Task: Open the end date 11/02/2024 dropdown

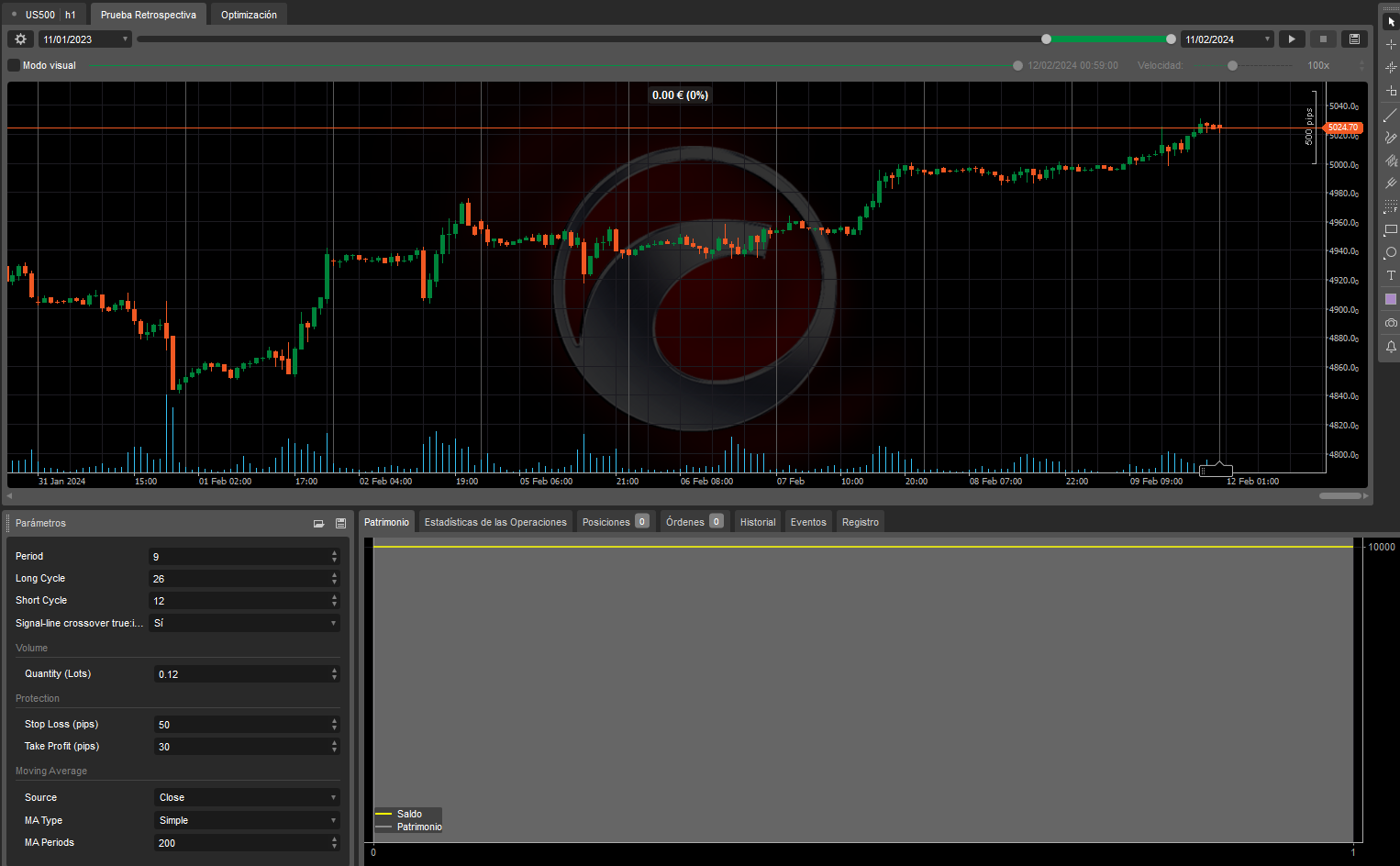Action: pyautogui.click(x=1227, y=39)
